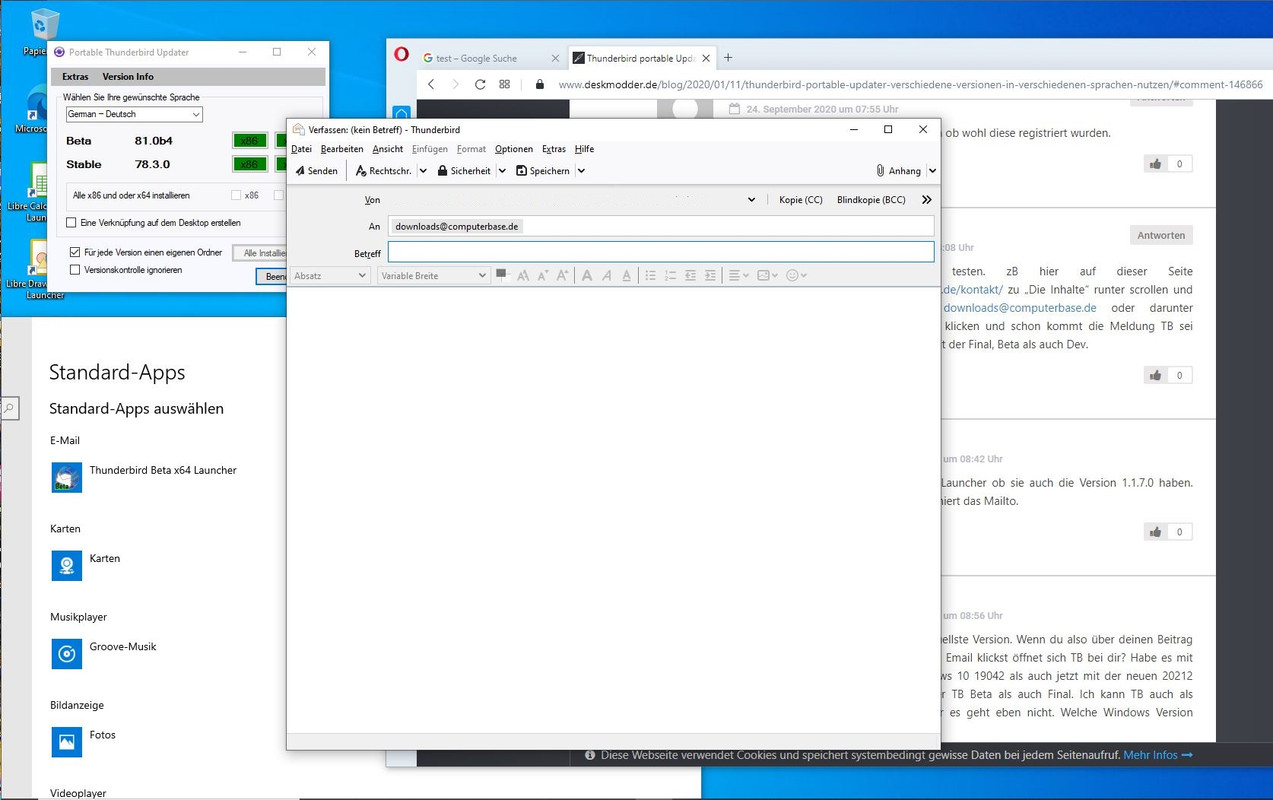Open the Ansicht menu
This screenshot has height=800, width=1273.
pos(387,149)
